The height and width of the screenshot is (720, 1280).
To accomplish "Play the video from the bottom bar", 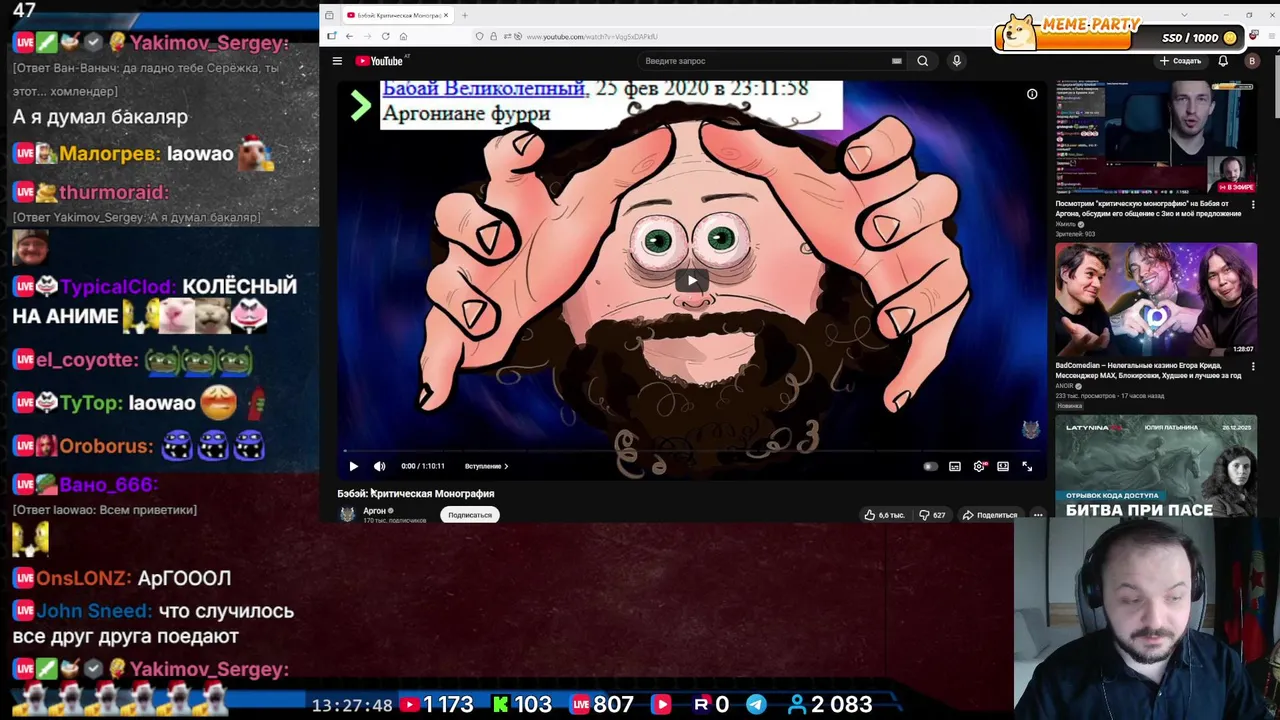I will pyautogui.click(x=353, y=466).
